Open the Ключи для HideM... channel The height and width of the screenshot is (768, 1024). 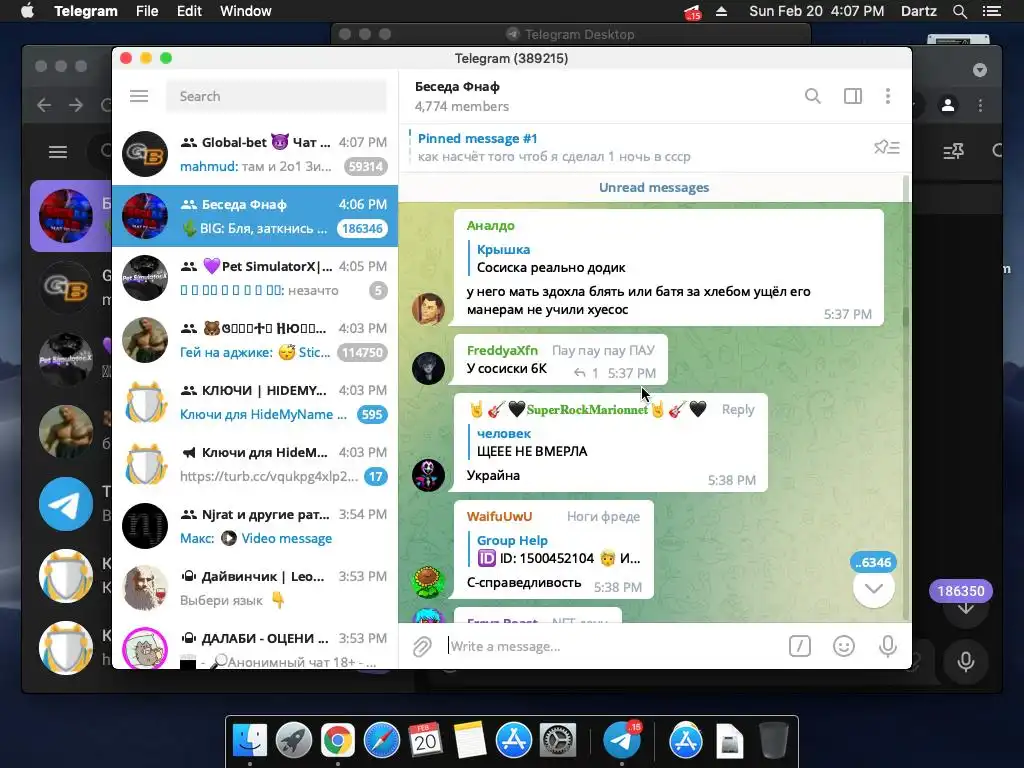255,464
